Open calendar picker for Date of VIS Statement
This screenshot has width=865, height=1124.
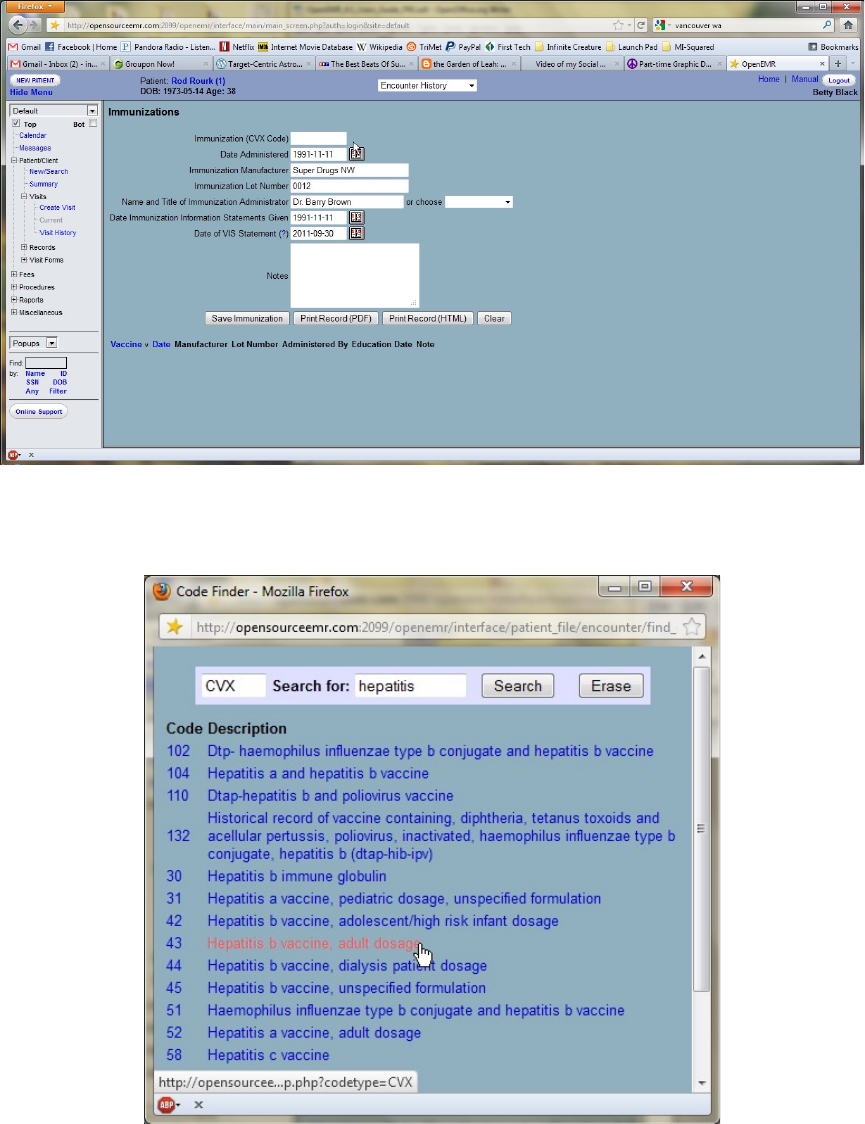pos(356,234)
